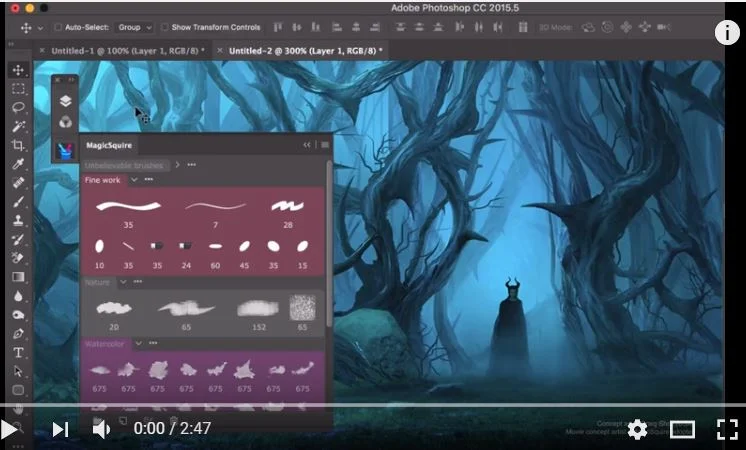
Task: Open the Channels panel icon
Action: 65,122
